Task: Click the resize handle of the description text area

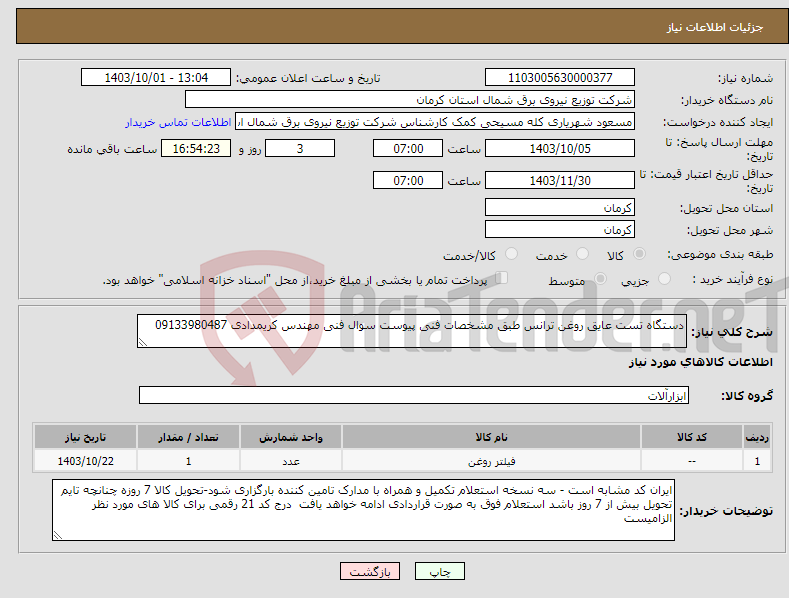Action: [143, 342]
